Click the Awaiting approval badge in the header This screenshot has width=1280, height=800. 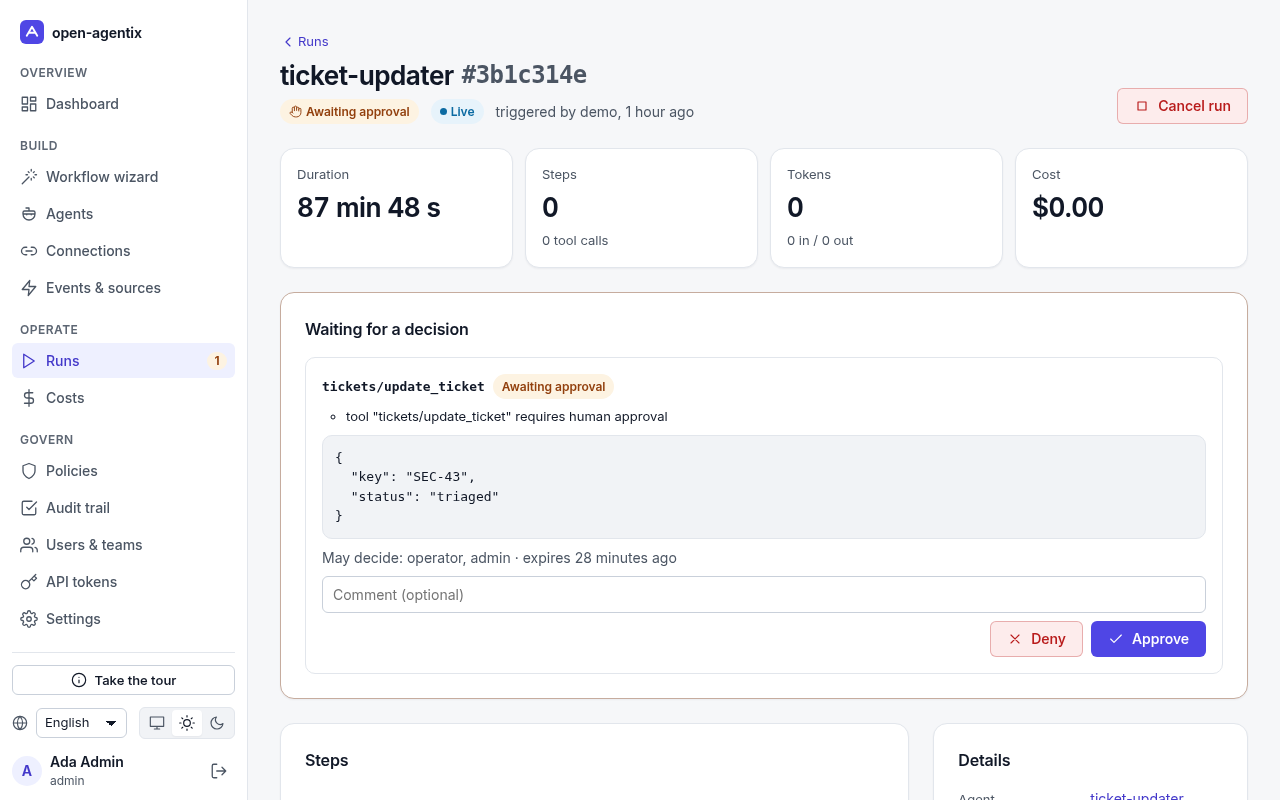point(350,112)
